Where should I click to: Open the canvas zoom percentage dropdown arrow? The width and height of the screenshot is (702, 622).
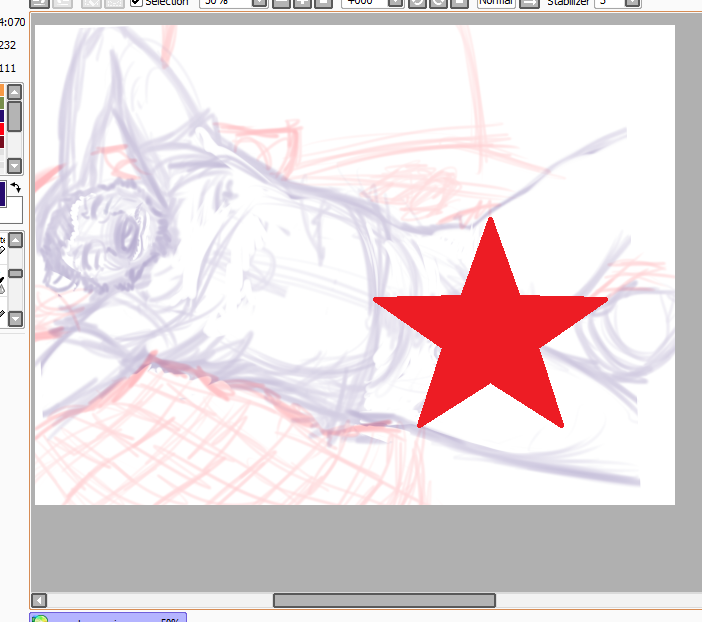(259, 3)
